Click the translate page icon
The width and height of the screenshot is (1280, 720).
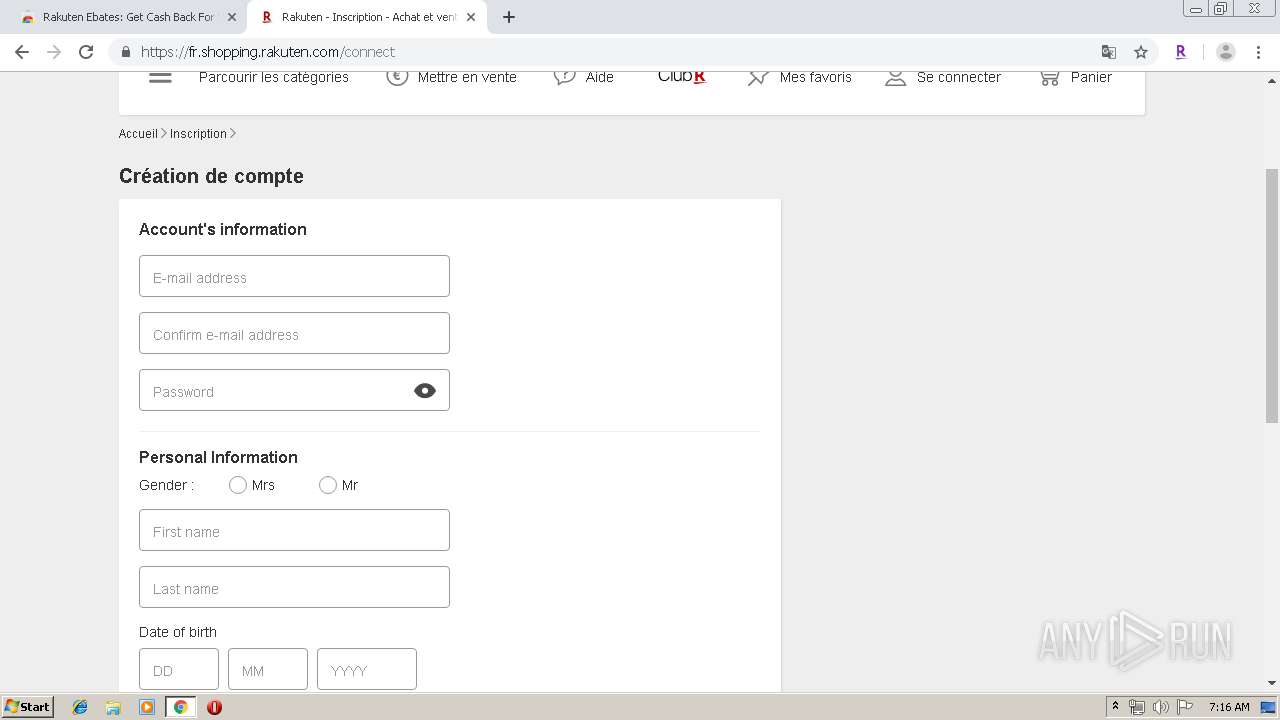tap(1108, 52)
